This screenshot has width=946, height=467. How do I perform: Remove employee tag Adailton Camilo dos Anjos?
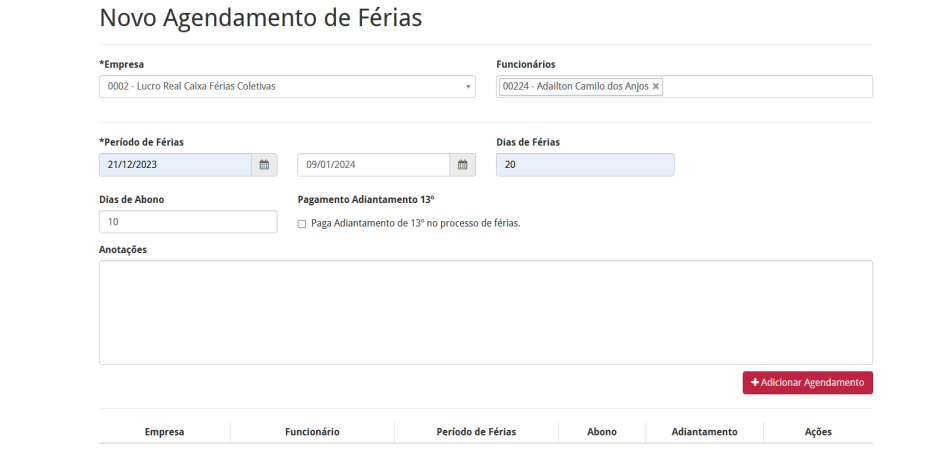coord(655,86)
